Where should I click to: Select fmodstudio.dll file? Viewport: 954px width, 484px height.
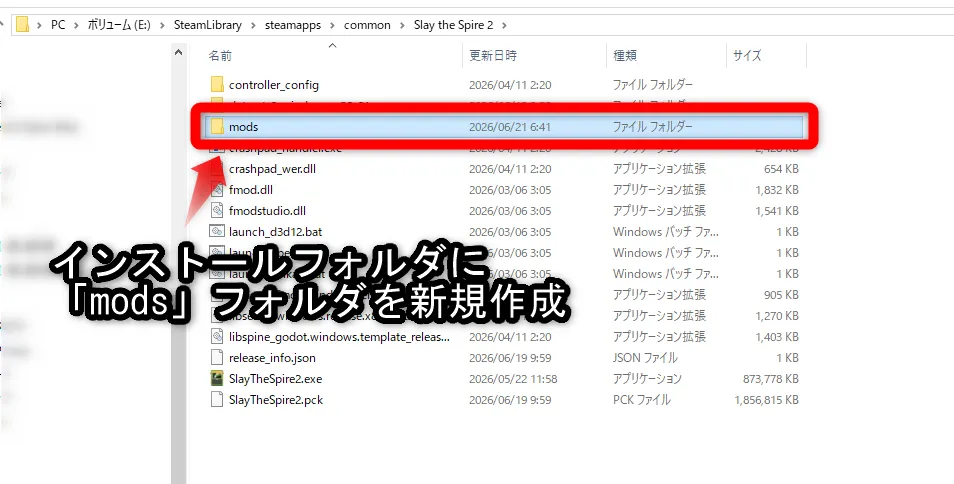(x=267, y=210)
